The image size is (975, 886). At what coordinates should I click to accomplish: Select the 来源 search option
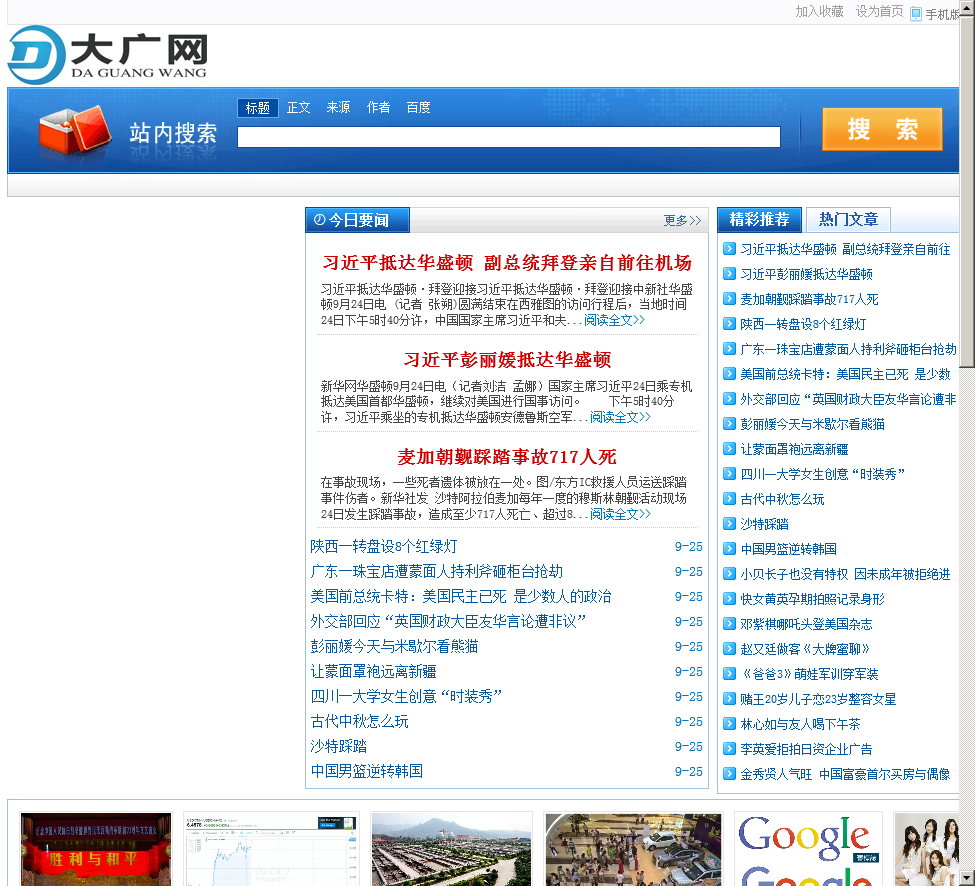(x=338, y=108)
